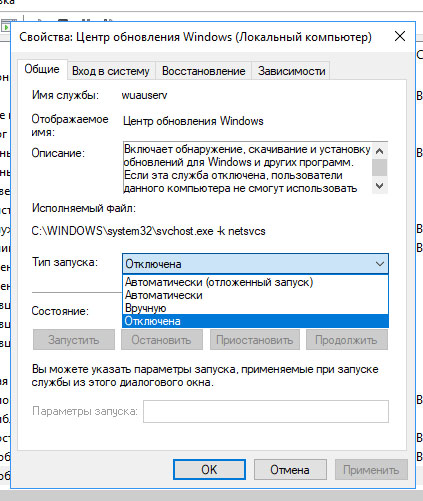The width and height of the screenshot is (423, 501).
Task: Close the Свойства dialog with X
Action: tap(400, 36)
